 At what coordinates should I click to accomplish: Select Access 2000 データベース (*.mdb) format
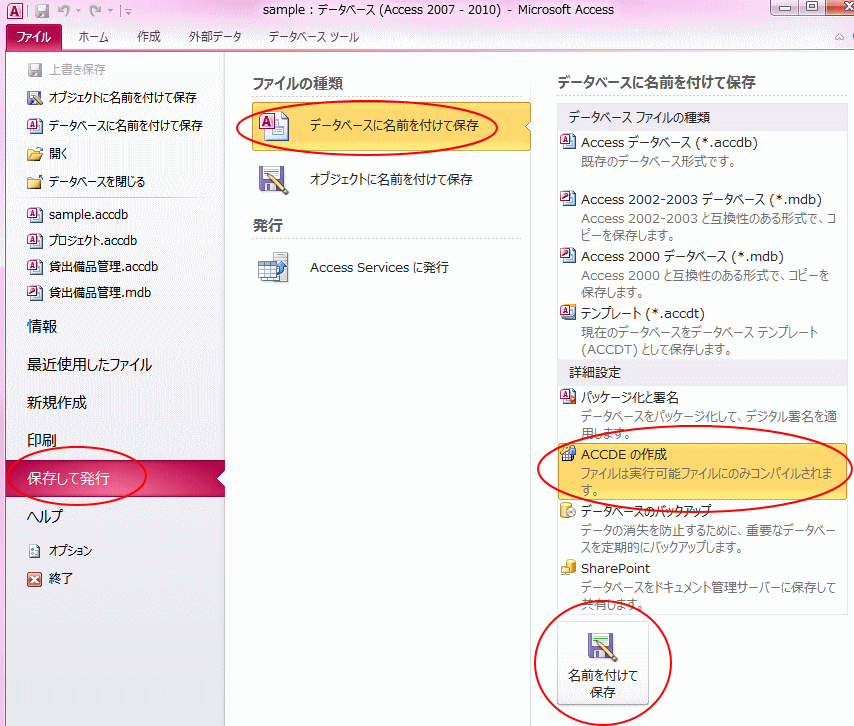click(x=702, y=274)
